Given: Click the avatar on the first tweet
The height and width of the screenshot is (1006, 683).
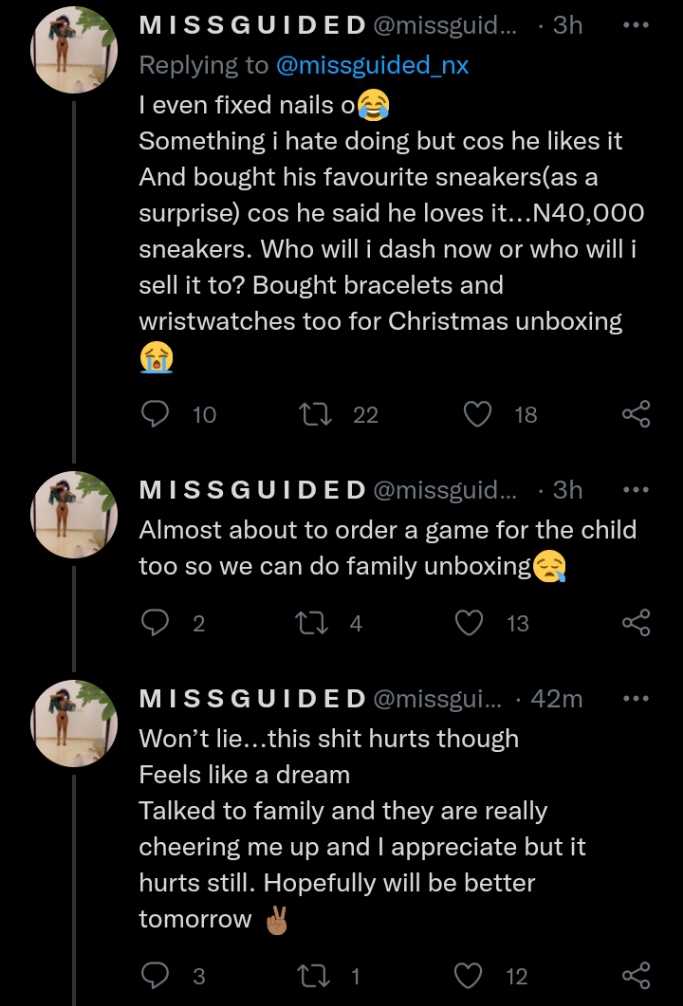Looking at the screenshot, I should [x=75, y=48].
